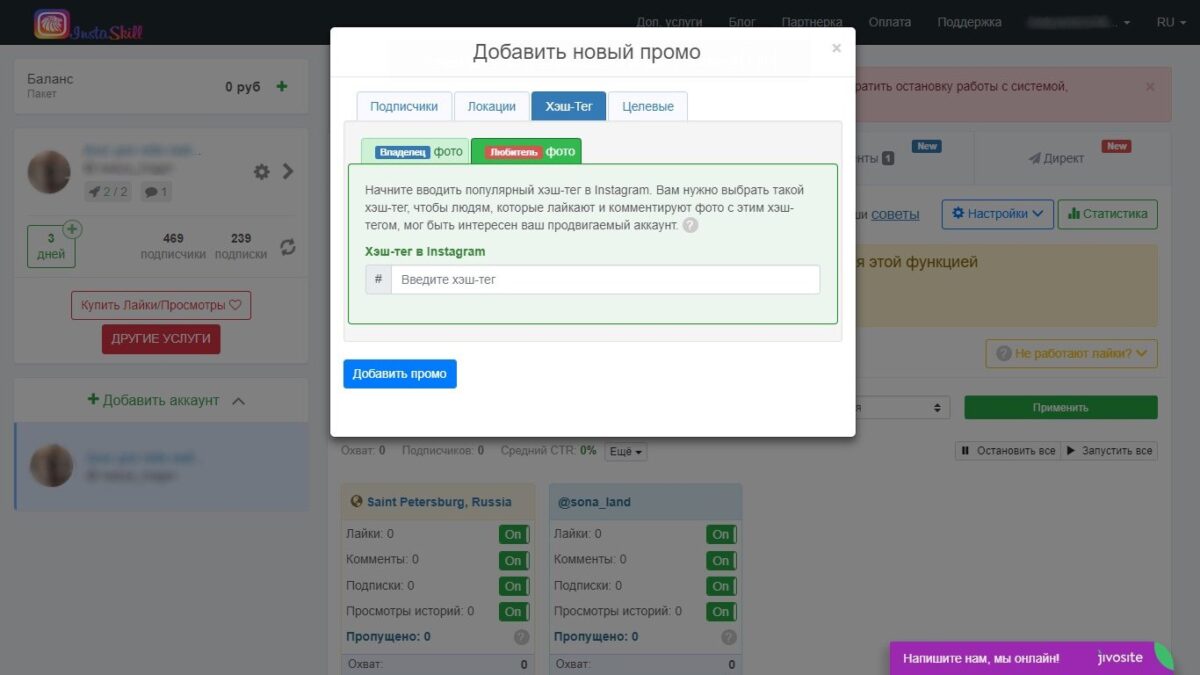Click into the hashtag input field
1200x675 pixels.
605,280
